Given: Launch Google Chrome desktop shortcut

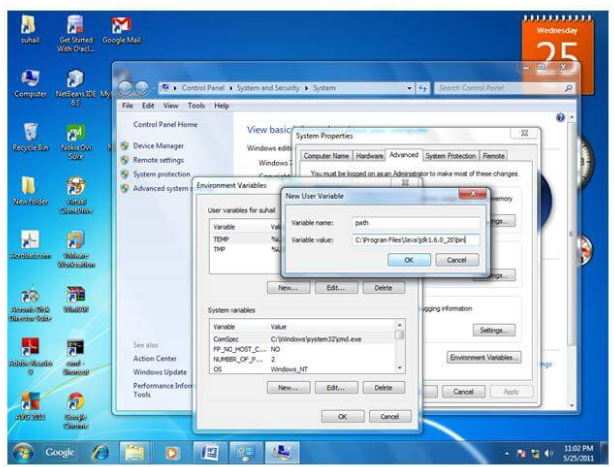Looking at the screenshot, I should 76,411.
